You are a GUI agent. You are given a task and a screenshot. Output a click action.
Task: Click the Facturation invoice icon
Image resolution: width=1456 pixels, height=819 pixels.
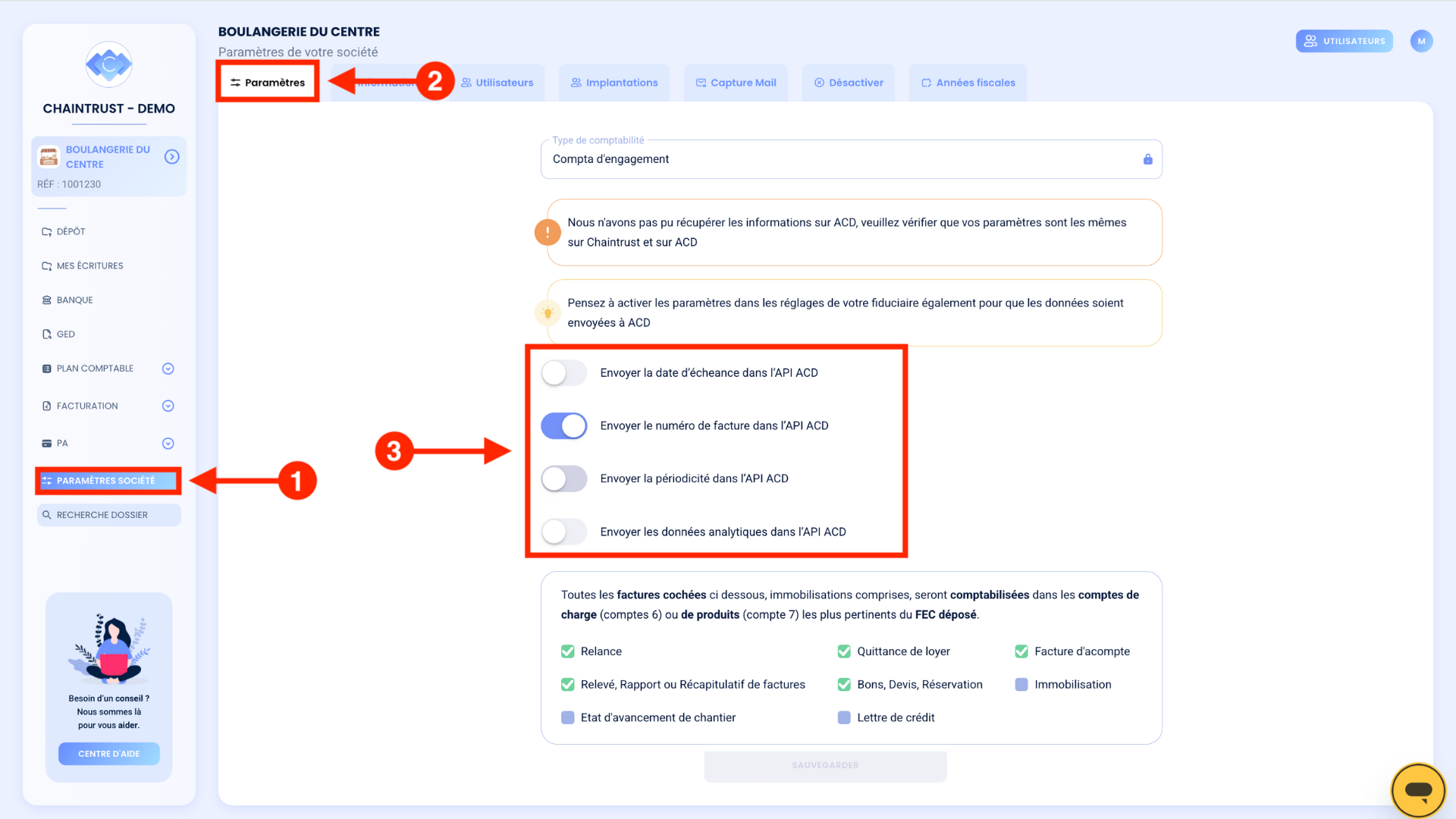click(47, 406)
